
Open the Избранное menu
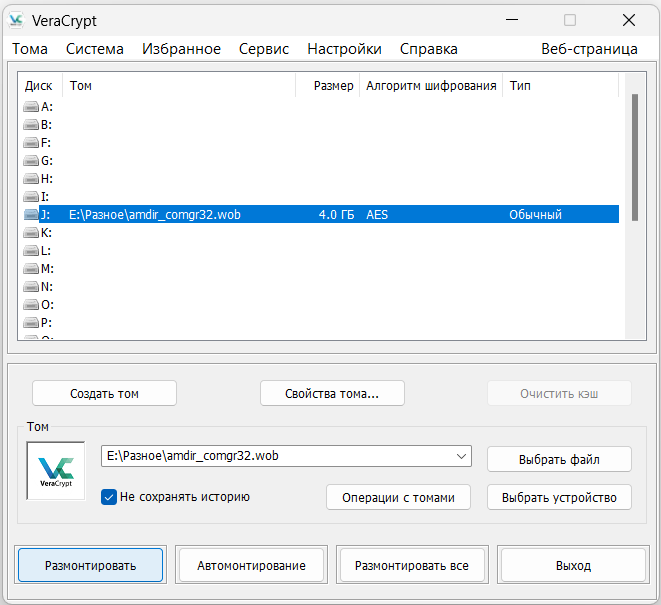(181, 49)
